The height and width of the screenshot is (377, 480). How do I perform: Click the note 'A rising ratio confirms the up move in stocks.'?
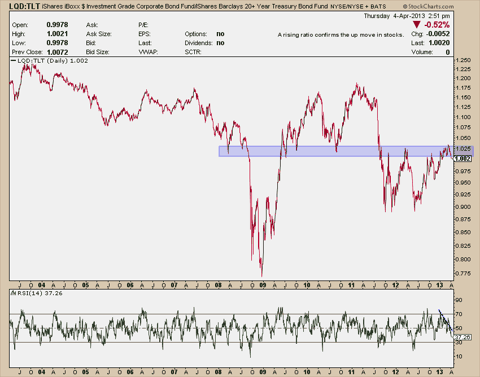[x=341, y=35]
